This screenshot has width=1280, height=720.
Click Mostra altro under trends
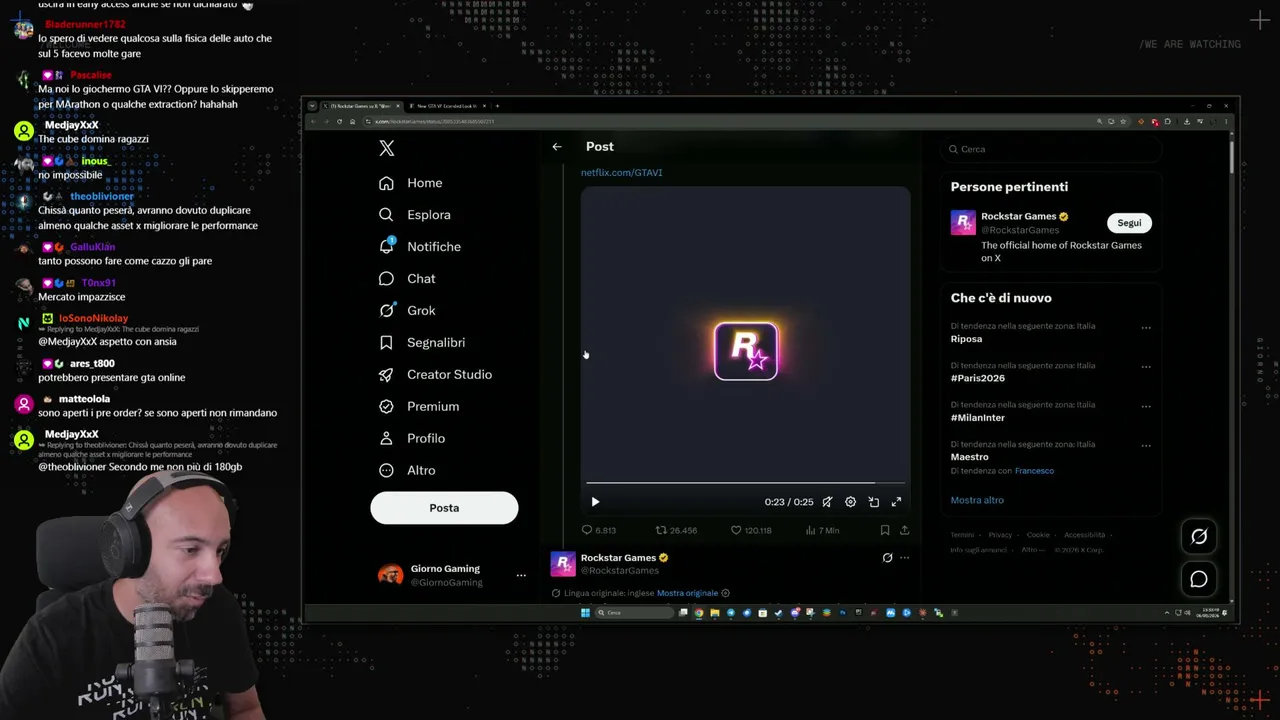977,500
